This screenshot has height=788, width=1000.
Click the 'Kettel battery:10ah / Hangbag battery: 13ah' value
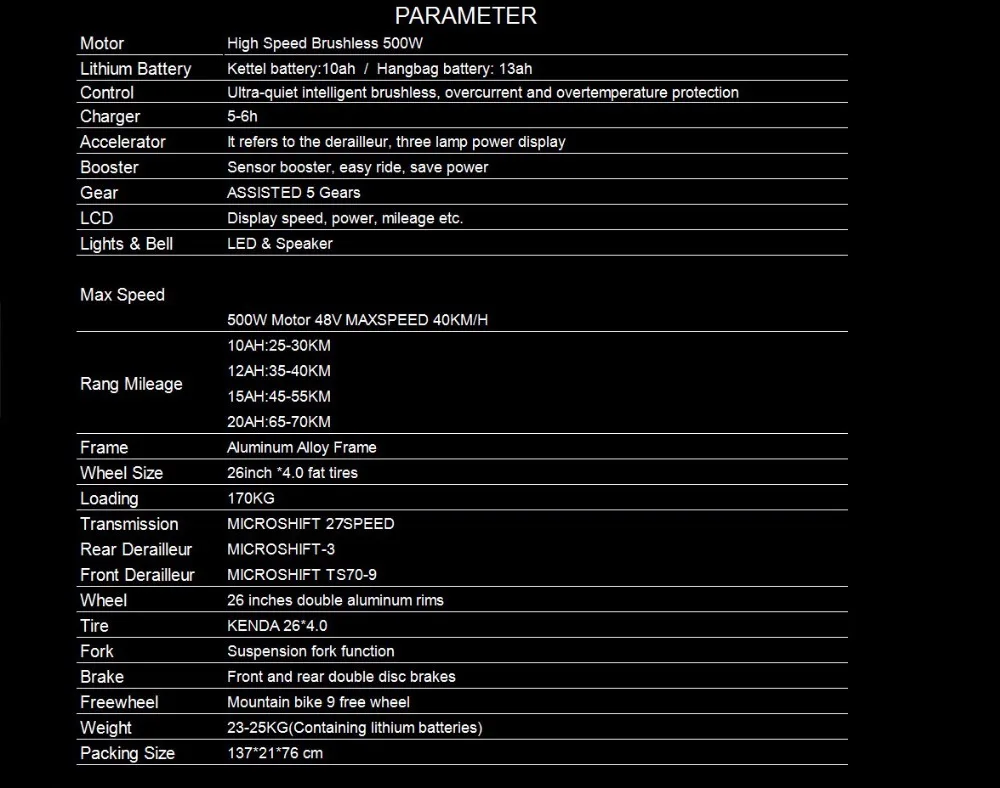click(x=379, y=69)
